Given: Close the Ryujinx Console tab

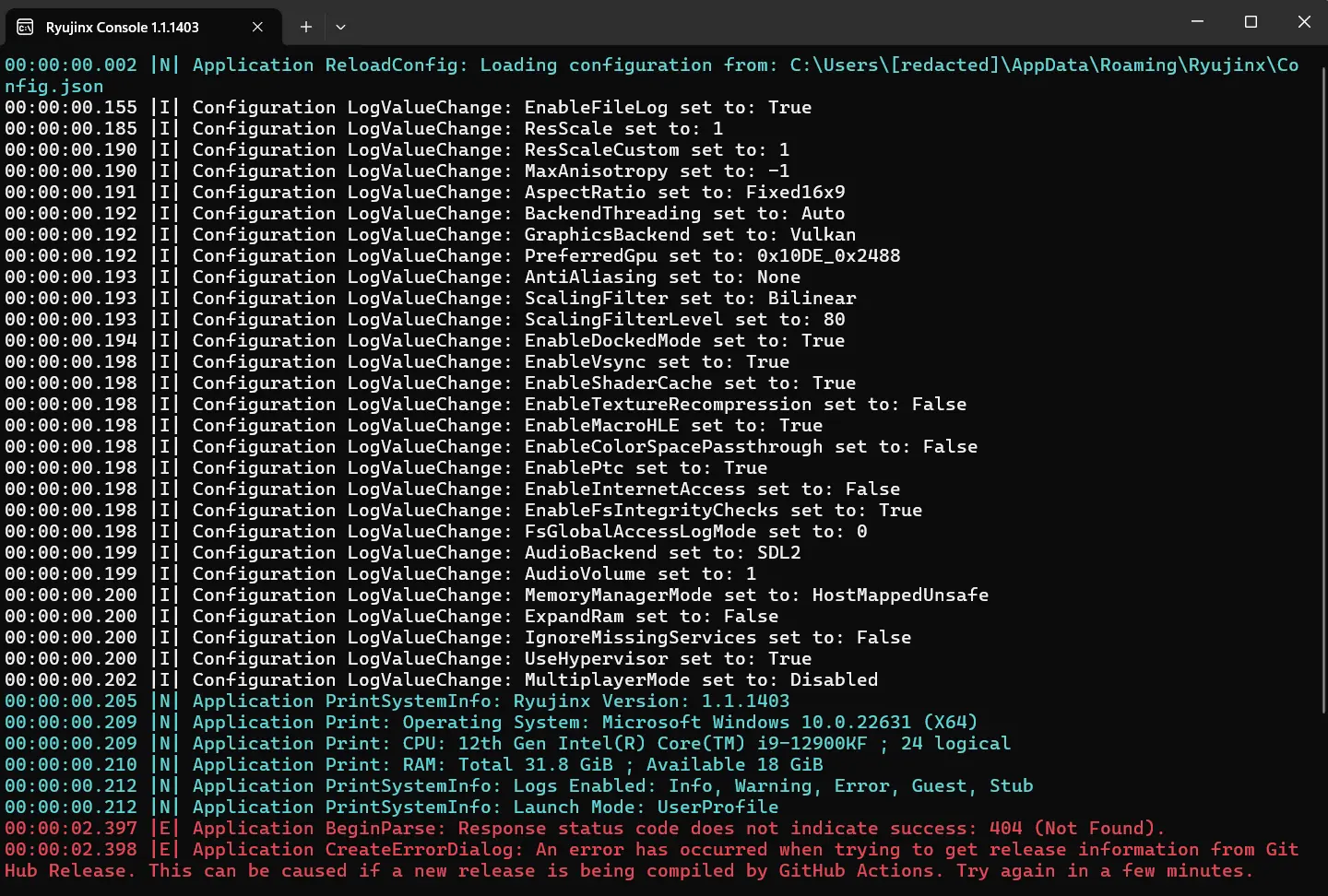Looking at the screenshot, I should point(257,27).
